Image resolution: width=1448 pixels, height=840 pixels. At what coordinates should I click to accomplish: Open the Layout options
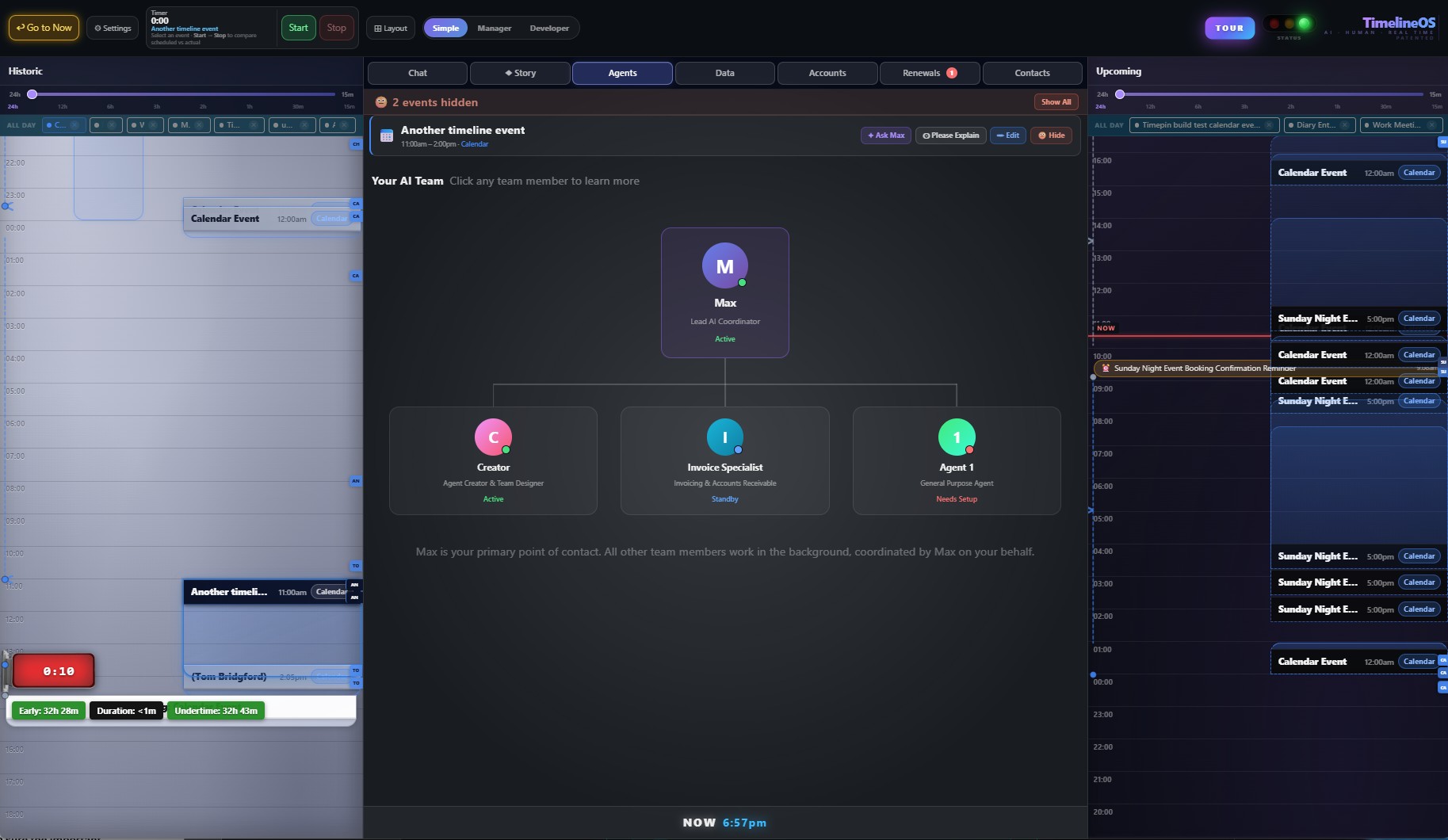pyautogui.click(x=391, y=29)
